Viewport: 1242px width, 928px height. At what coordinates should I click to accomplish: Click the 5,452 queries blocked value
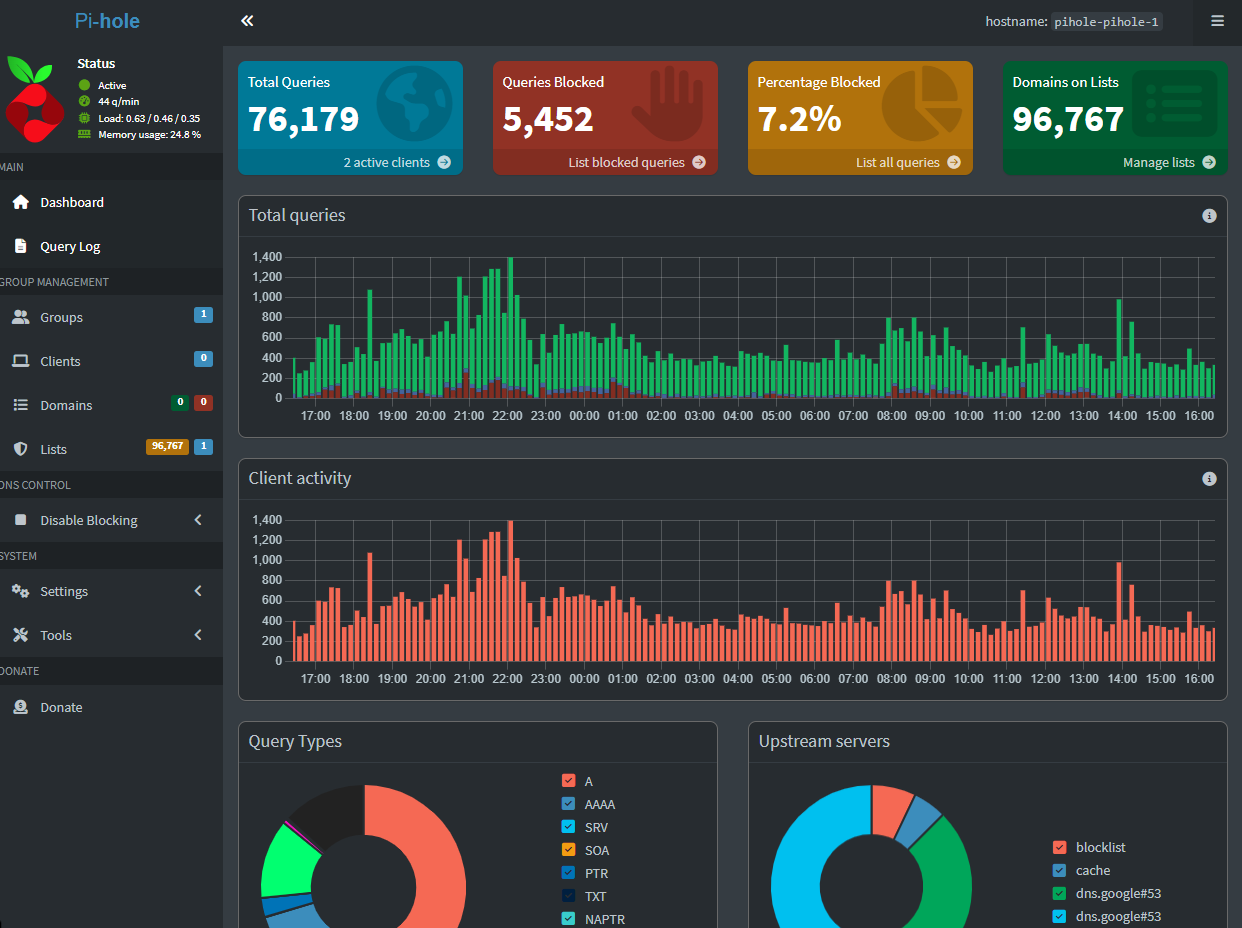[548, 120]
